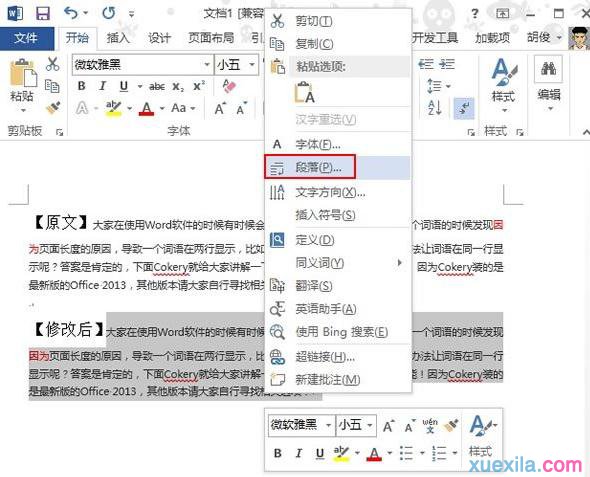Click the Text Effects outlined A icon
The image size is (590, 477).
(x=82, y=108)
